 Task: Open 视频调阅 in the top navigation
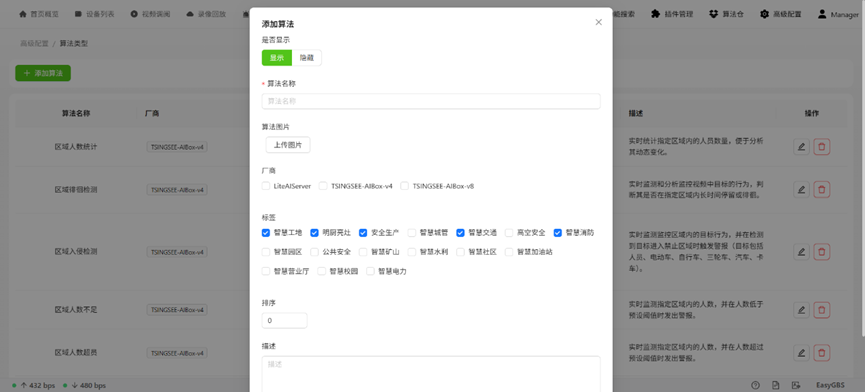[151, 14]
